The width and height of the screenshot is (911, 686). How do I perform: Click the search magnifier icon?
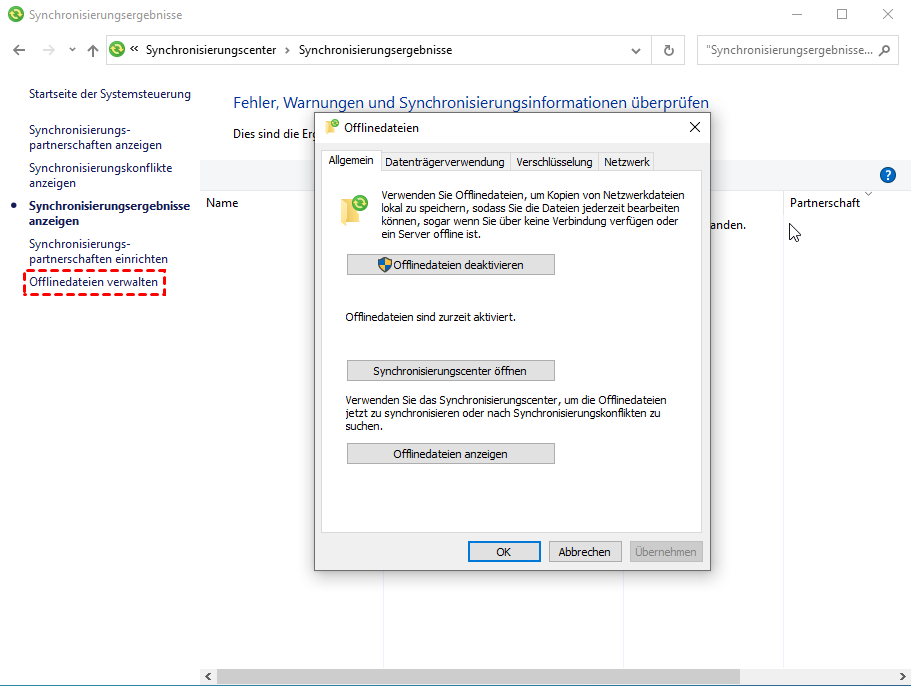[885, 51]
